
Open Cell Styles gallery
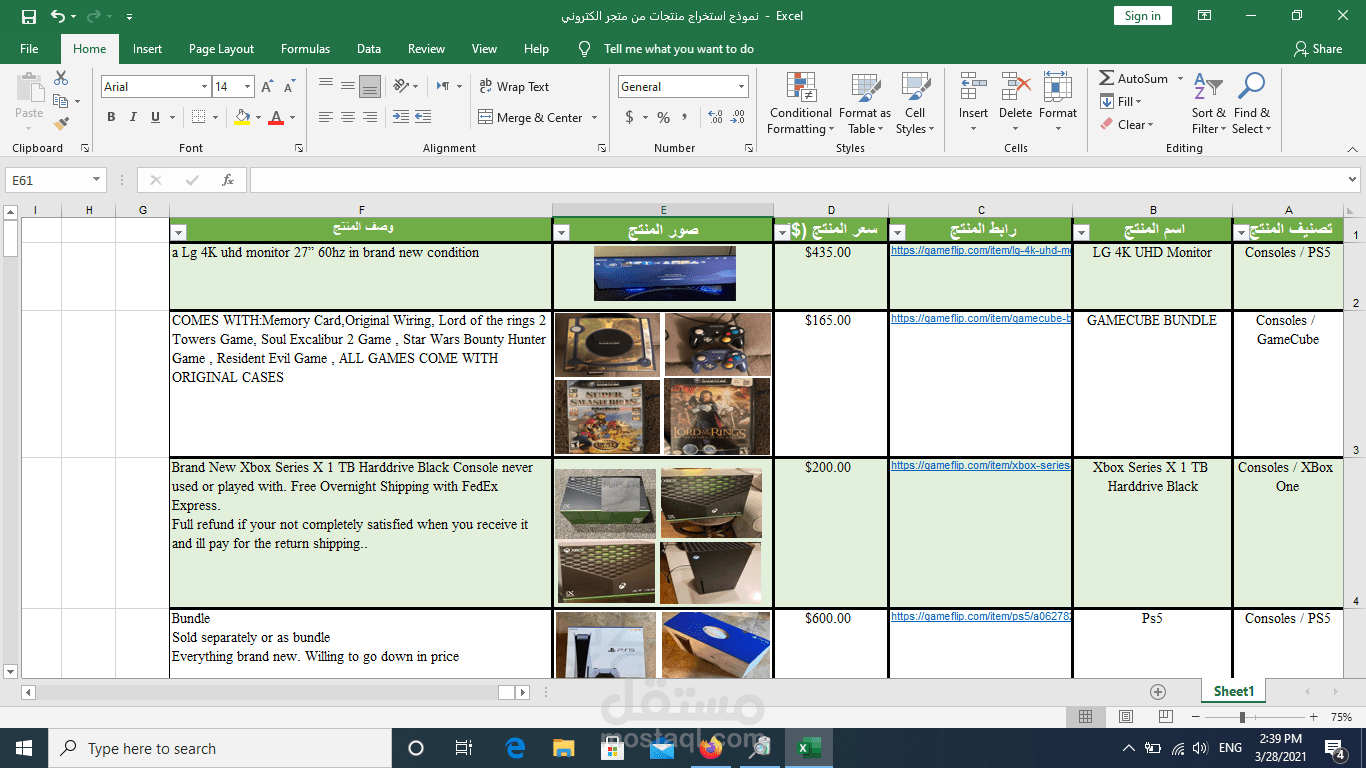[x=915, y=103]
